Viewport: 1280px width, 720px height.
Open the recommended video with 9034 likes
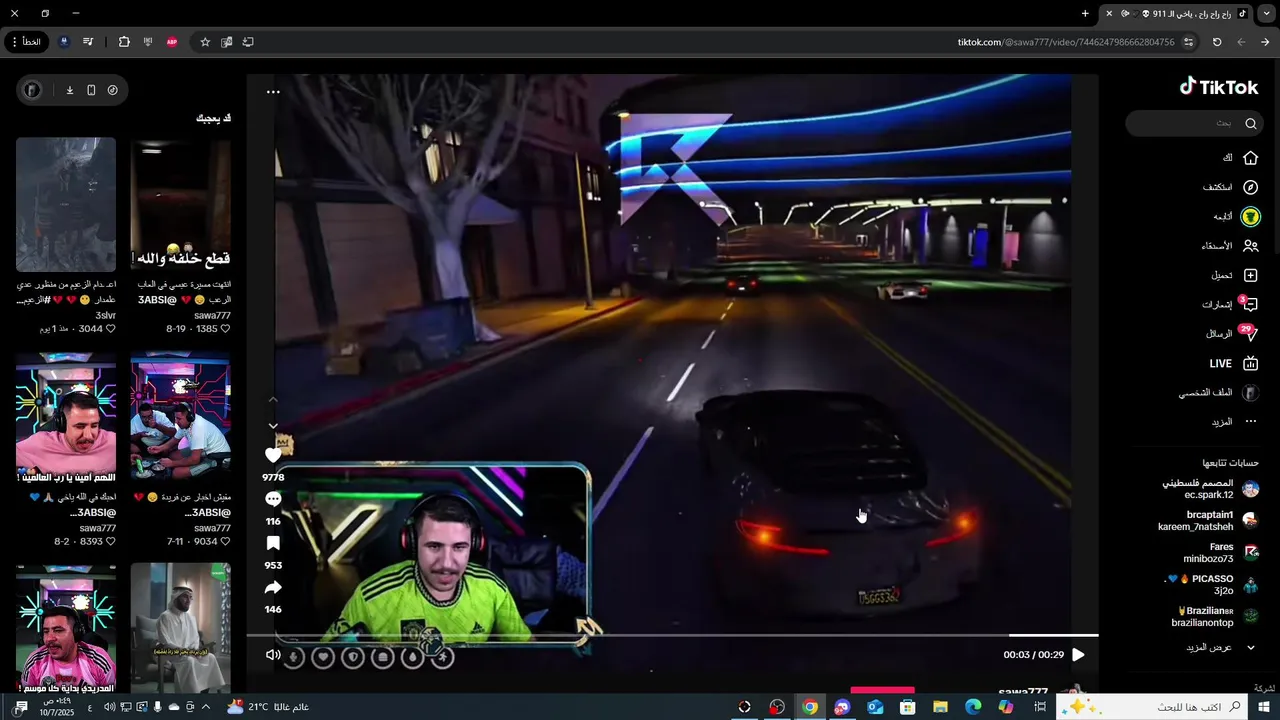point(181,418)
